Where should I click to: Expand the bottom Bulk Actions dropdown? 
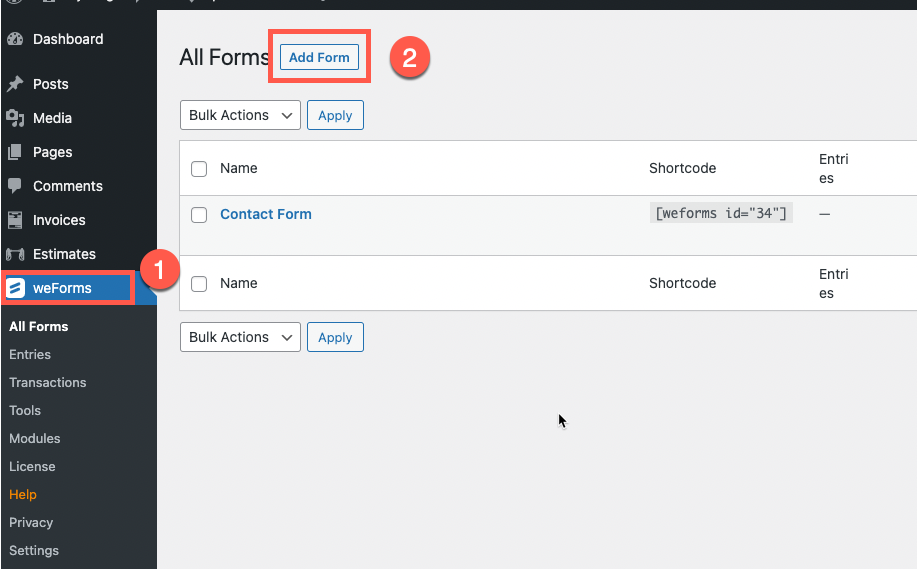(x=240, y=338)
